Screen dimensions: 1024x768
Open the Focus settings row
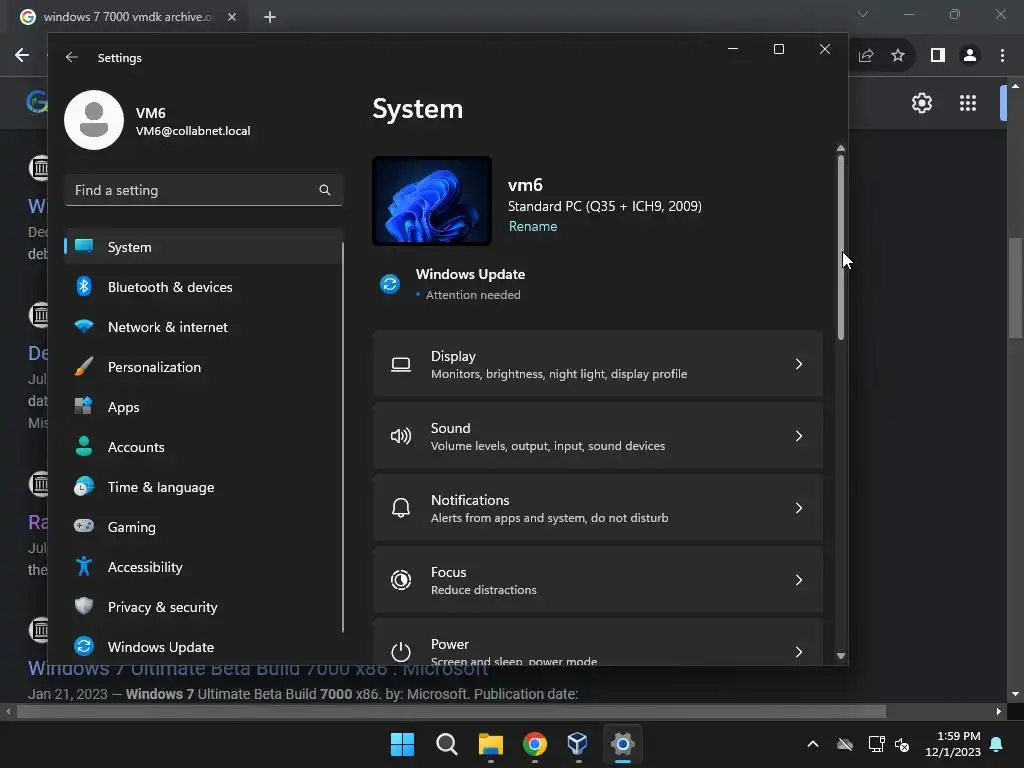(598, 579)
